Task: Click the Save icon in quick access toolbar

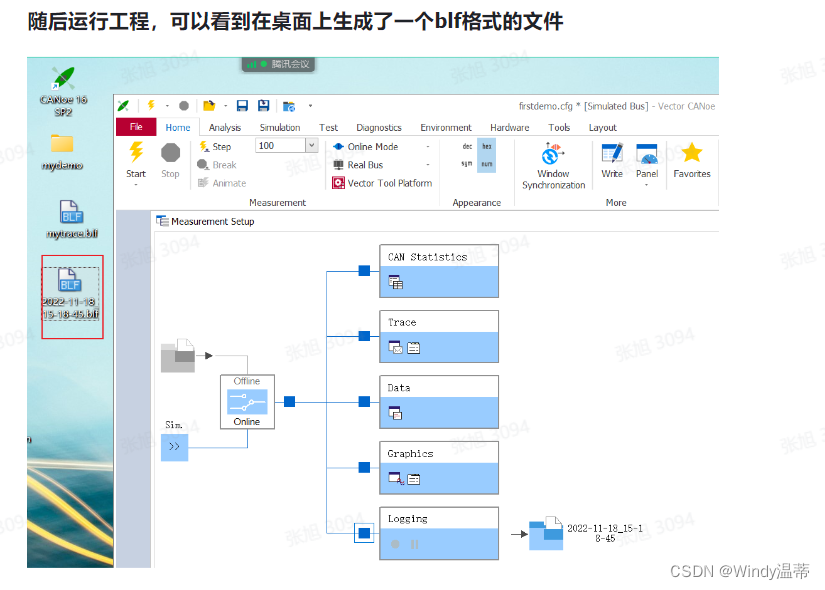Action: click(x=241, y=105)
